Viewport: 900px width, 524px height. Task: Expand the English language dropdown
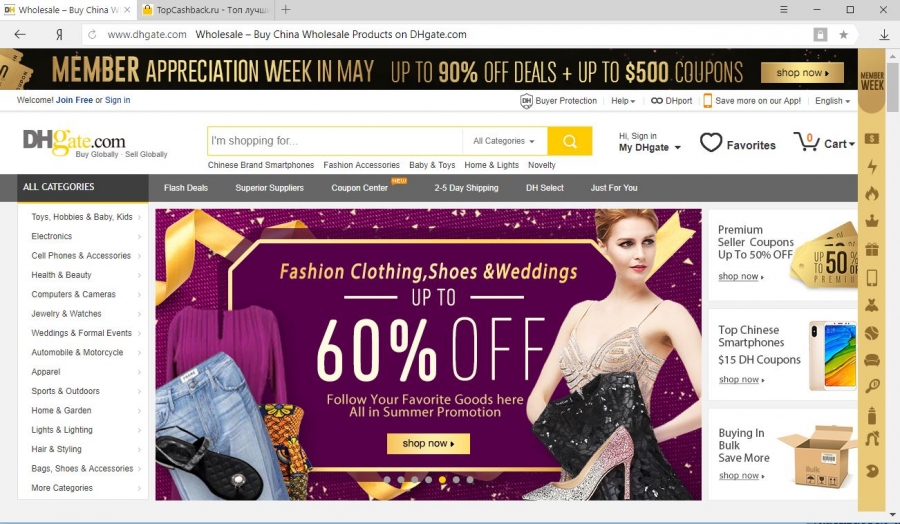(832, 100)
